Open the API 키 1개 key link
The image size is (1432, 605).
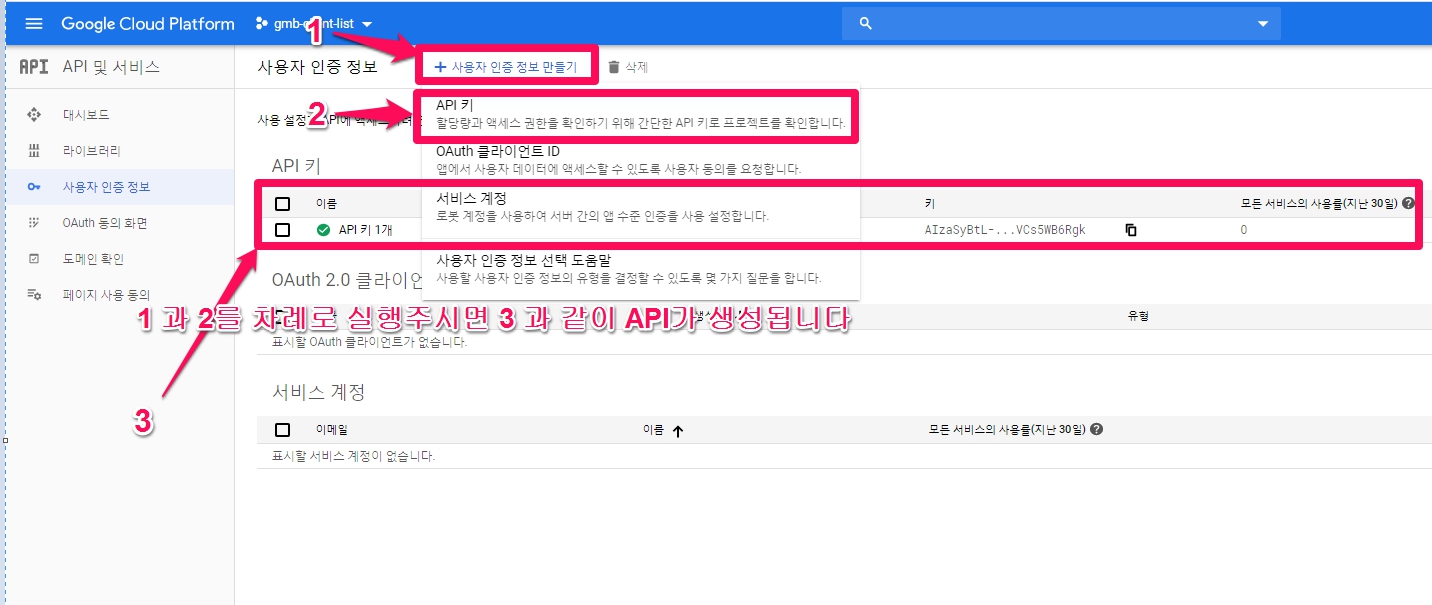366,230
